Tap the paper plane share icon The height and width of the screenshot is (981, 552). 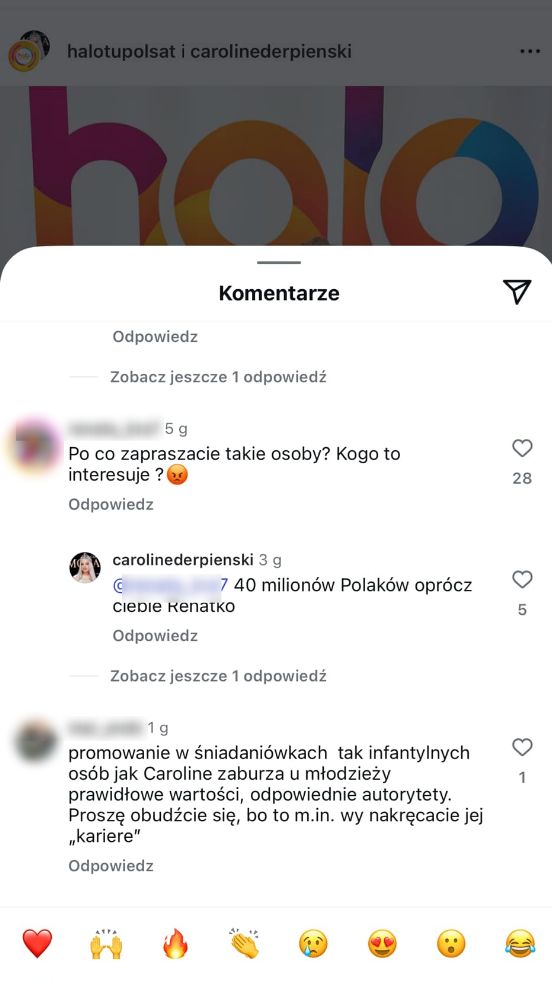point(517,292)
